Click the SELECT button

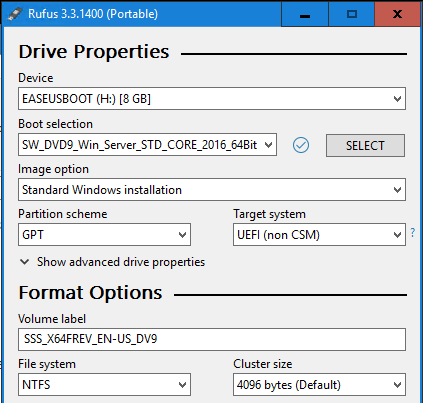click(x=365, y=145)
